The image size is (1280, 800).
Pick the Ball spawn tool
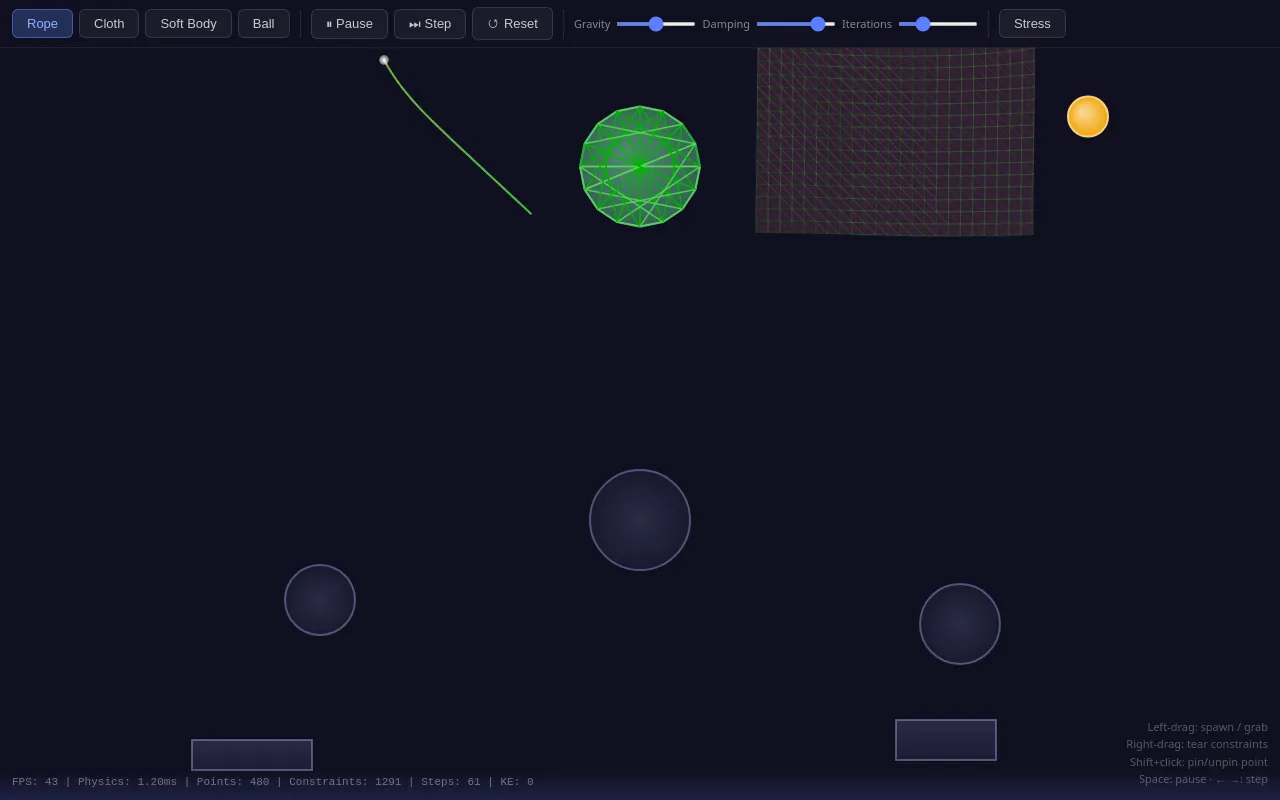pos(264,24)
